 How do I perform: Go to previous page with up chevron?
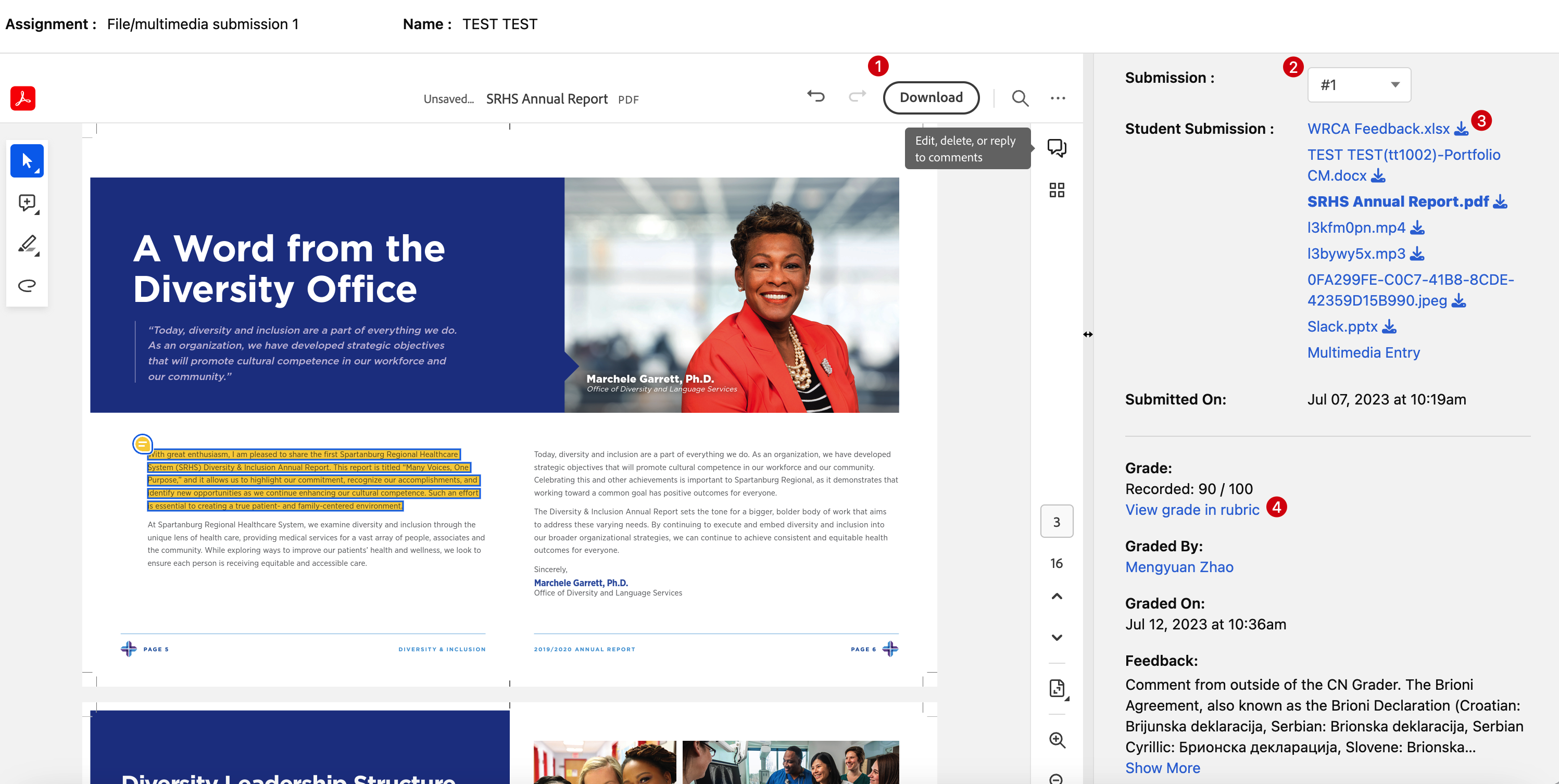click(x=1057, y=597)
